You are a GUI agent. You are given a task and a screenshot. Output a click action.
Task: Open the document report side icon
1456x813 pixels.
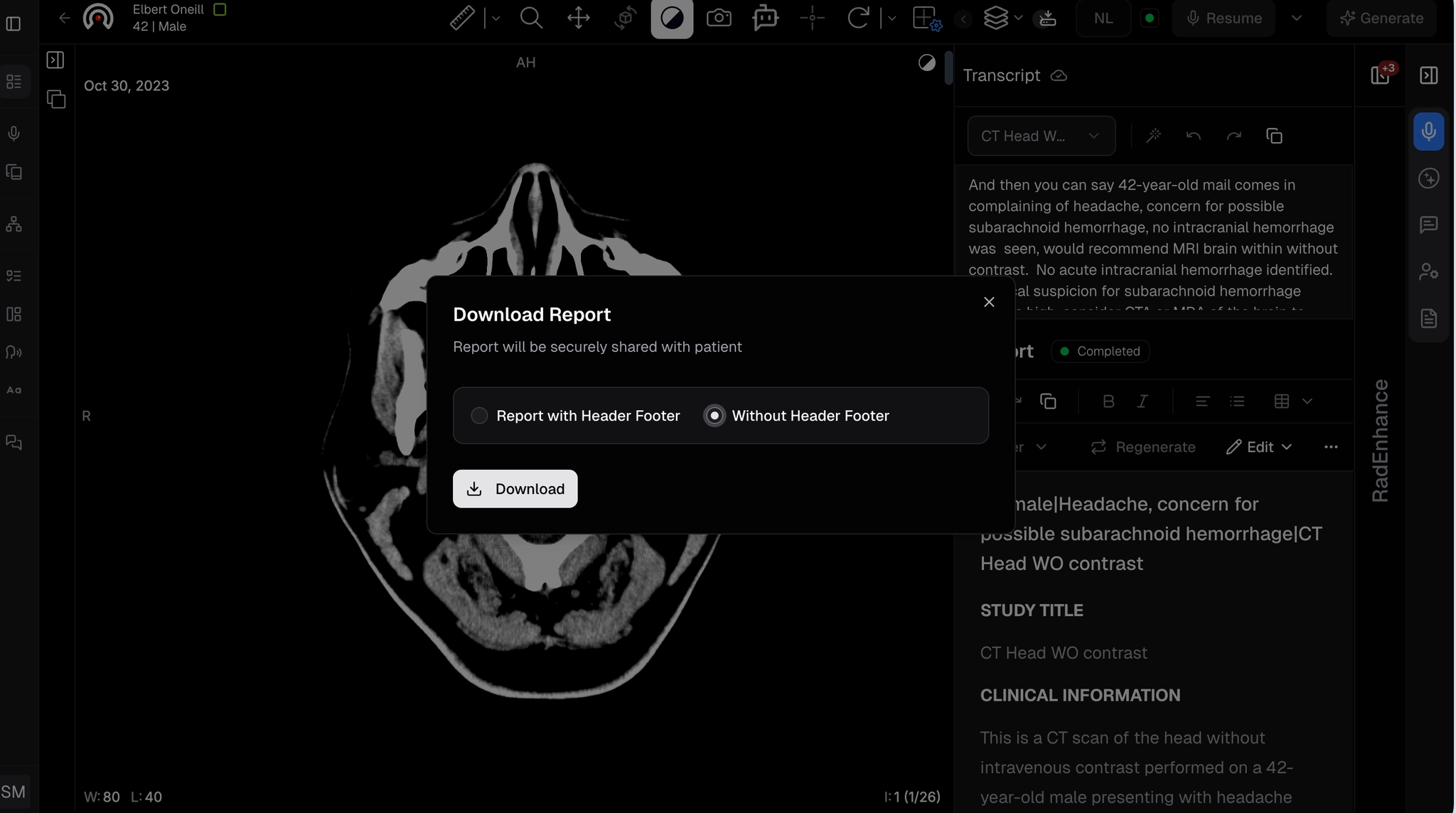click(1428, 318)
